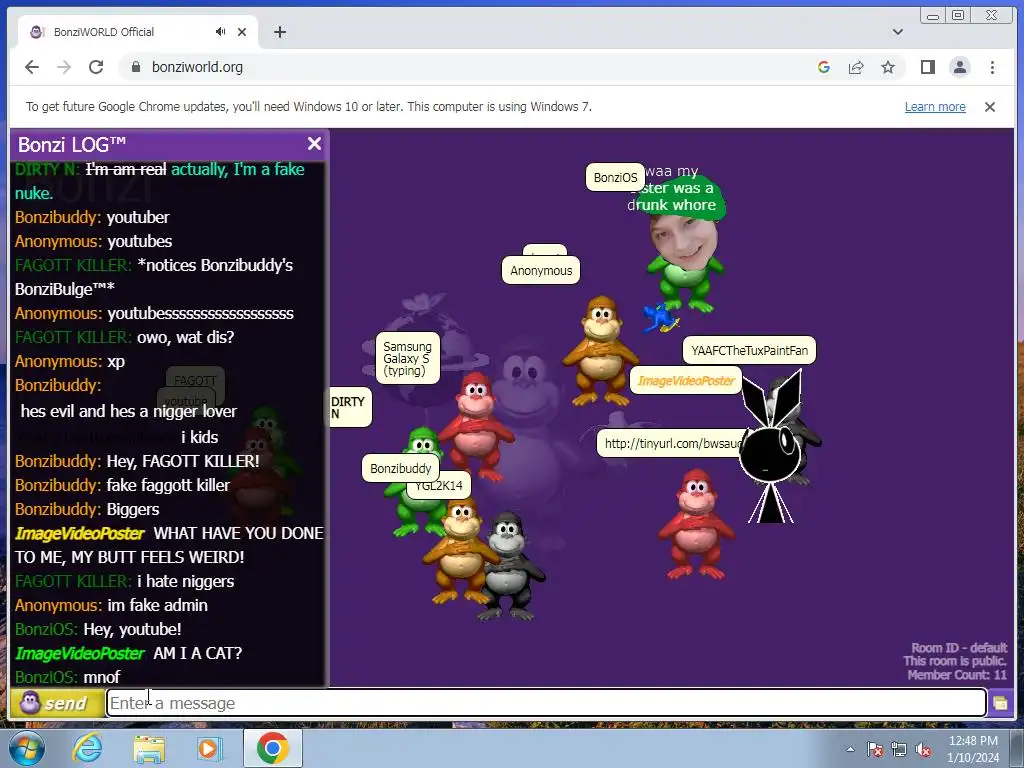
Task: Click the BonziOS name tag
Action: tap(615, 177)
